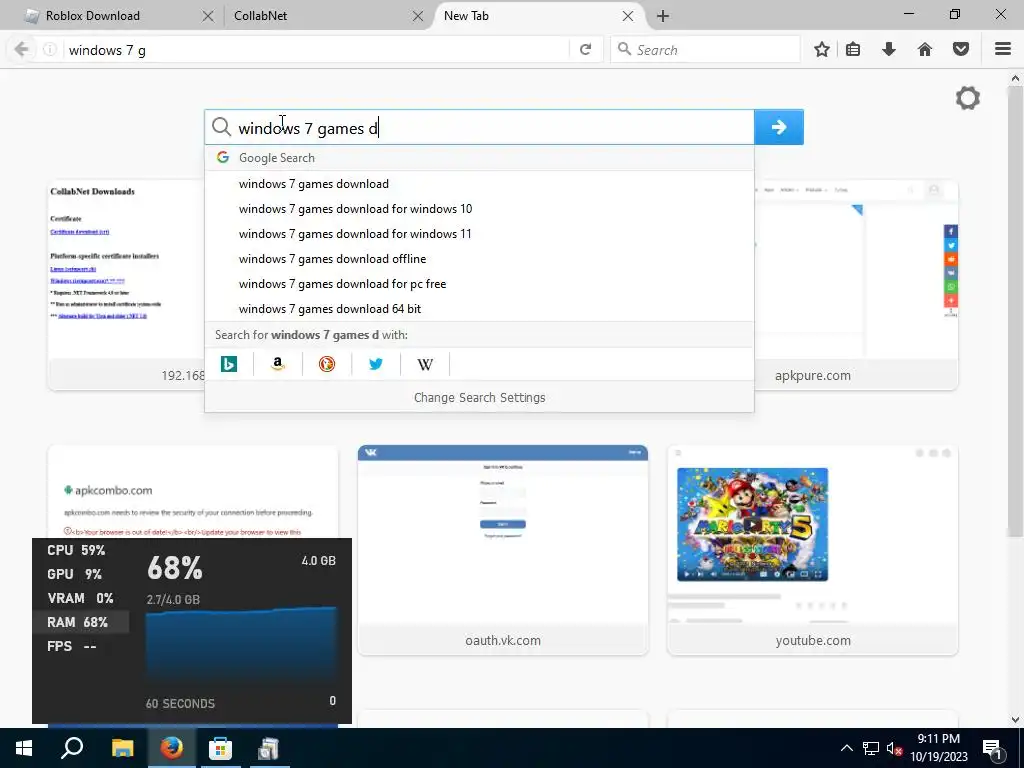1024x768 pixels.
Task: Search with the Amazon engine icon
Action: point(278,364)
